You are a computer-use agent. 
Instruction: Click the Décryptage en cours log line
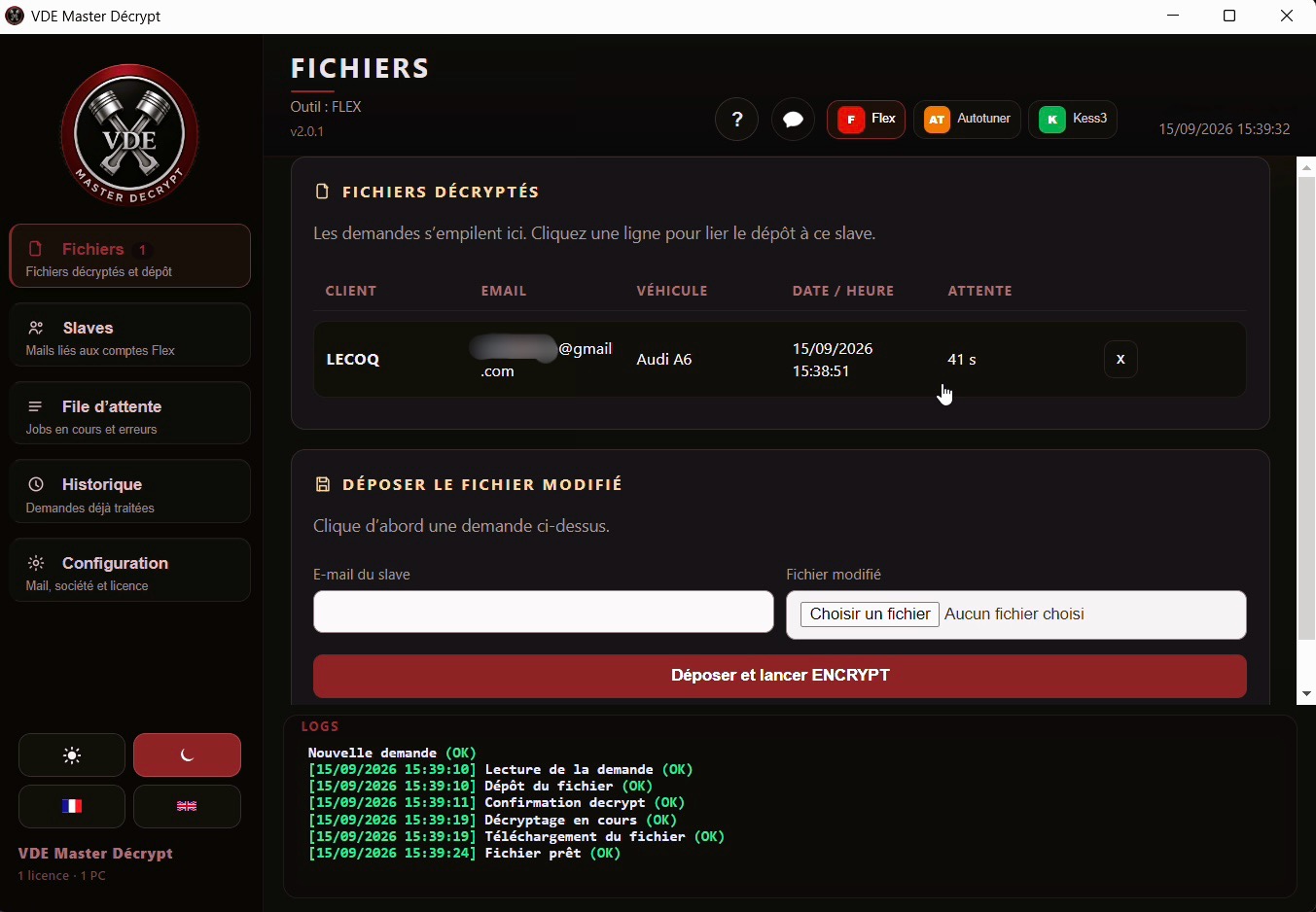(493, 820)
